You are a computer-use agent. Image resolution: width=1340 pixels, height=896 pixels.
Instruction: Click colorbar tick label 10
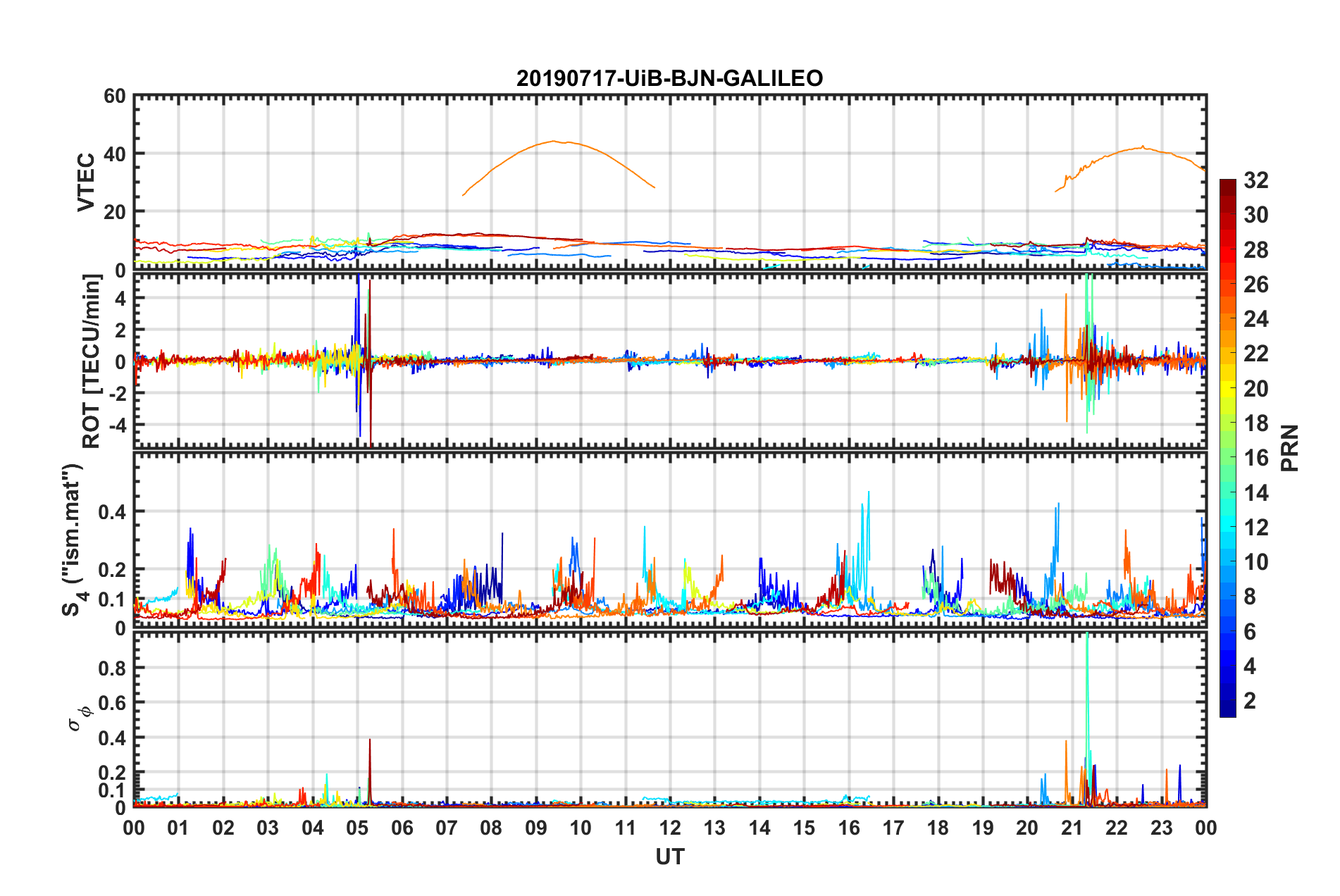click(1256, 562)
